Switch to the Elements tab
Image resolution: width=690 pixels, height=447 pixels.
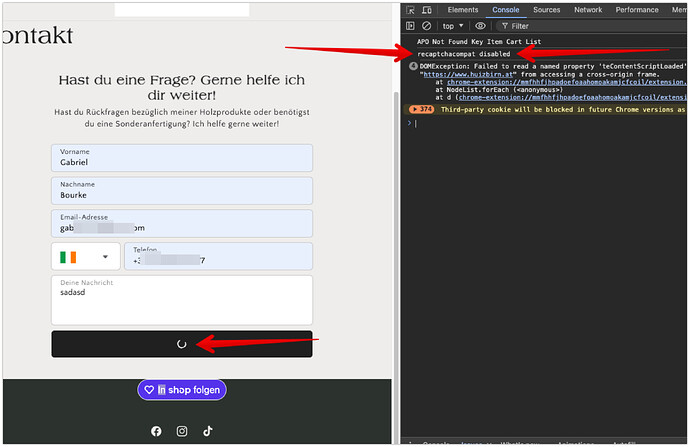[x=463, y=10]
